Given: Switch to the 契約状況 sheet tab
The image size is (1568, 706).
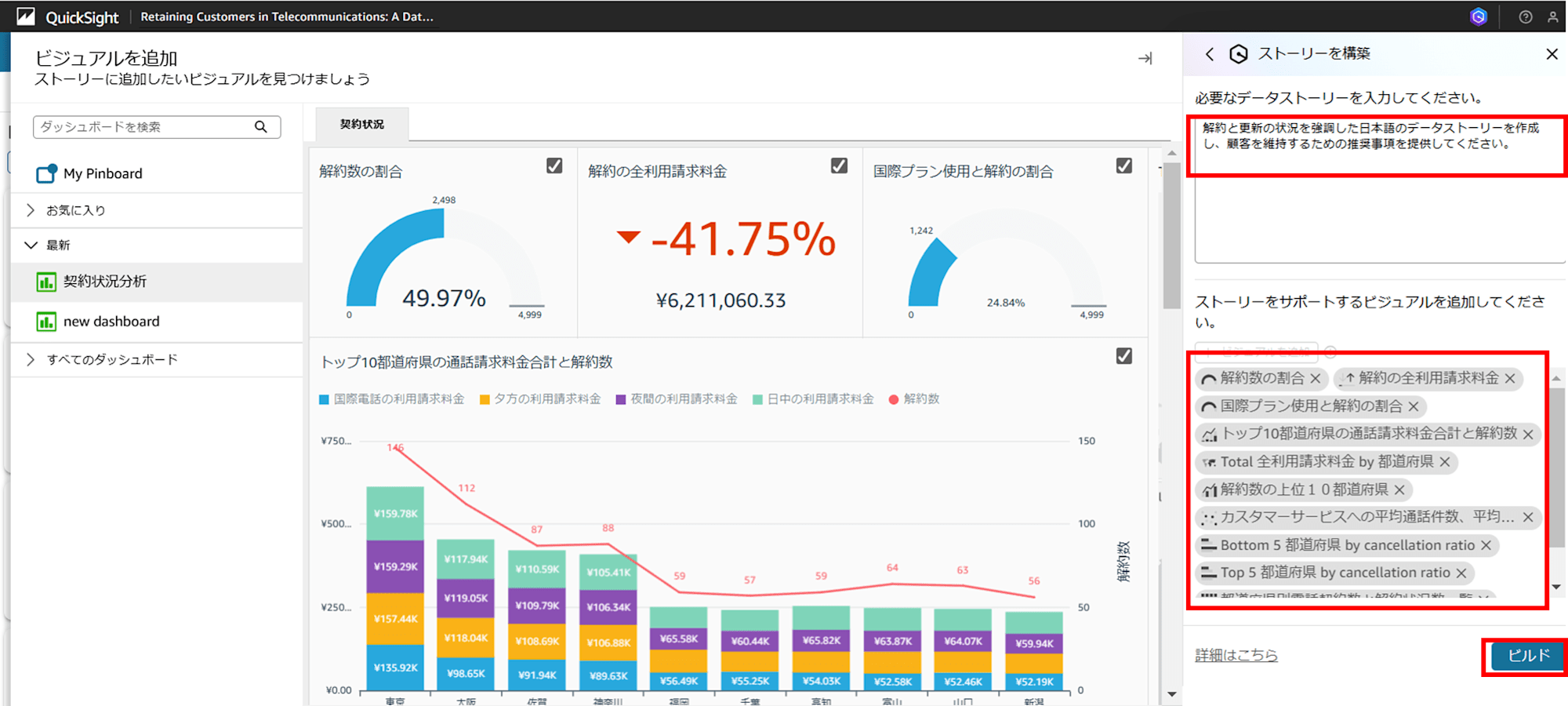Looking at the screenshot, I should pyautogui.click(x=362, y=124).
